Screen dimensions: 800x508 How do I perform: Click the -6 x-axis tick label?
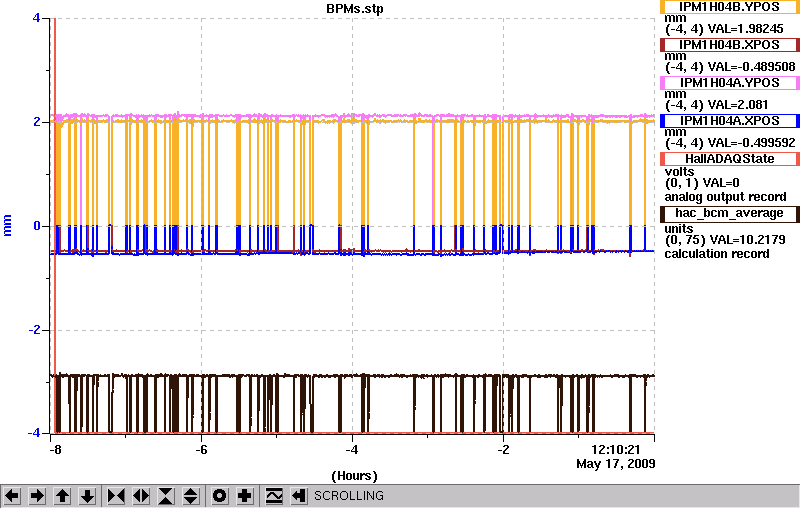(202, 450)
